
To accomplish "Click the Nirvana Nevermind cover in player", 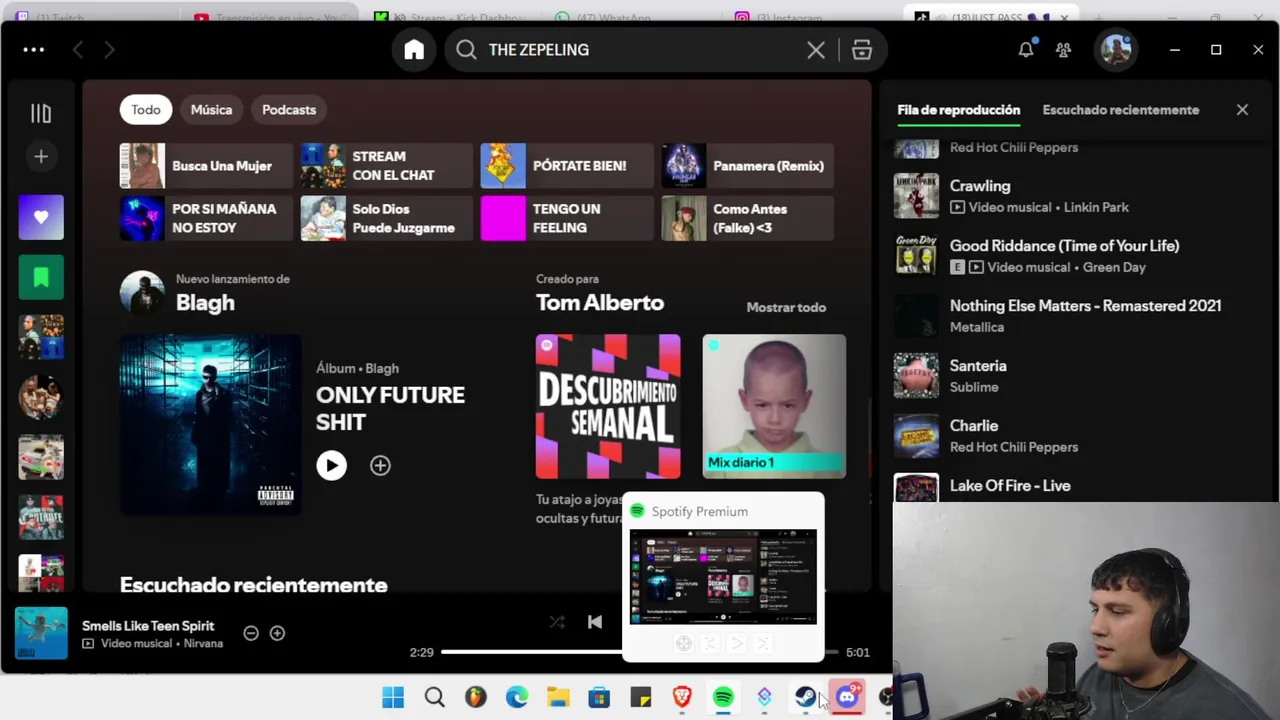I will [x=41, y=633].
